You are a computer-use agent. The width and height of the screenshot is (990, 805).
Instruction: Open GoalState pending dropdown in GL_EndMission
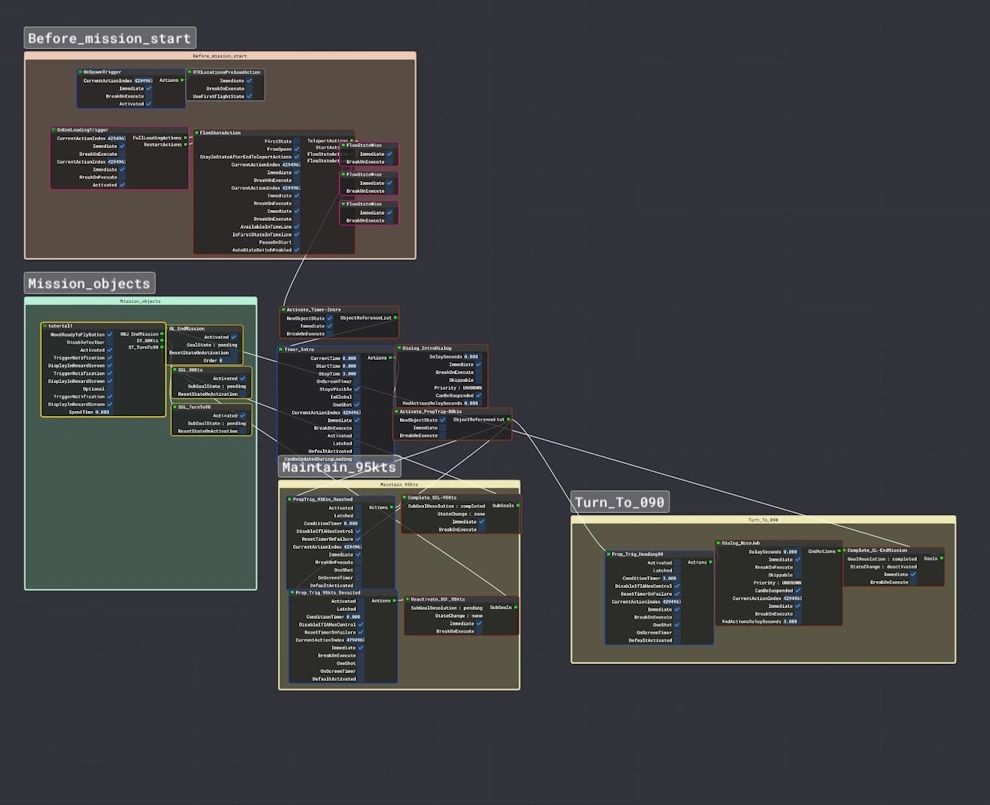point(212,345)
